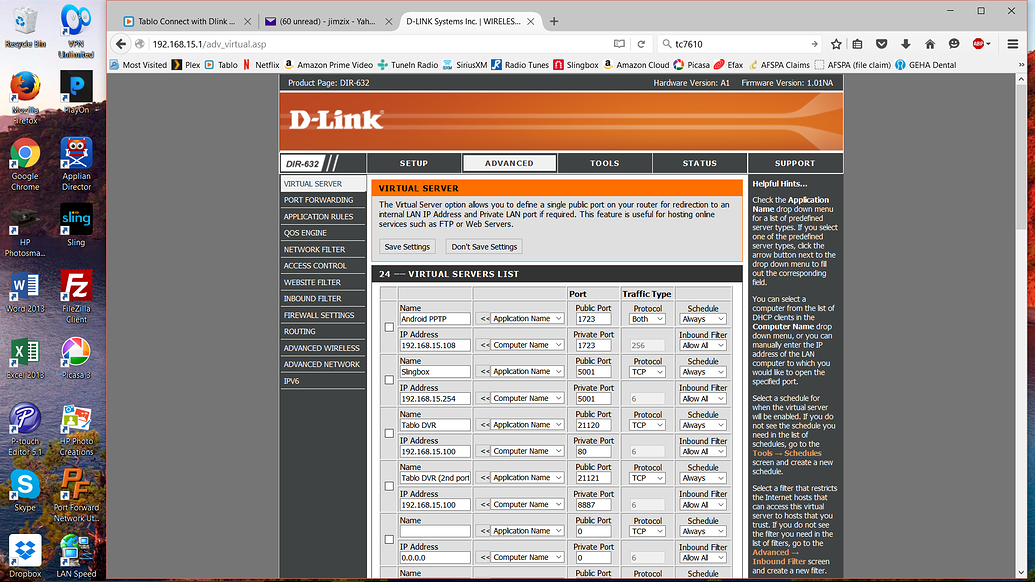Click the Don't Save Settings button
Viewport: 1035px width, 582px height.
click(484, 246)
